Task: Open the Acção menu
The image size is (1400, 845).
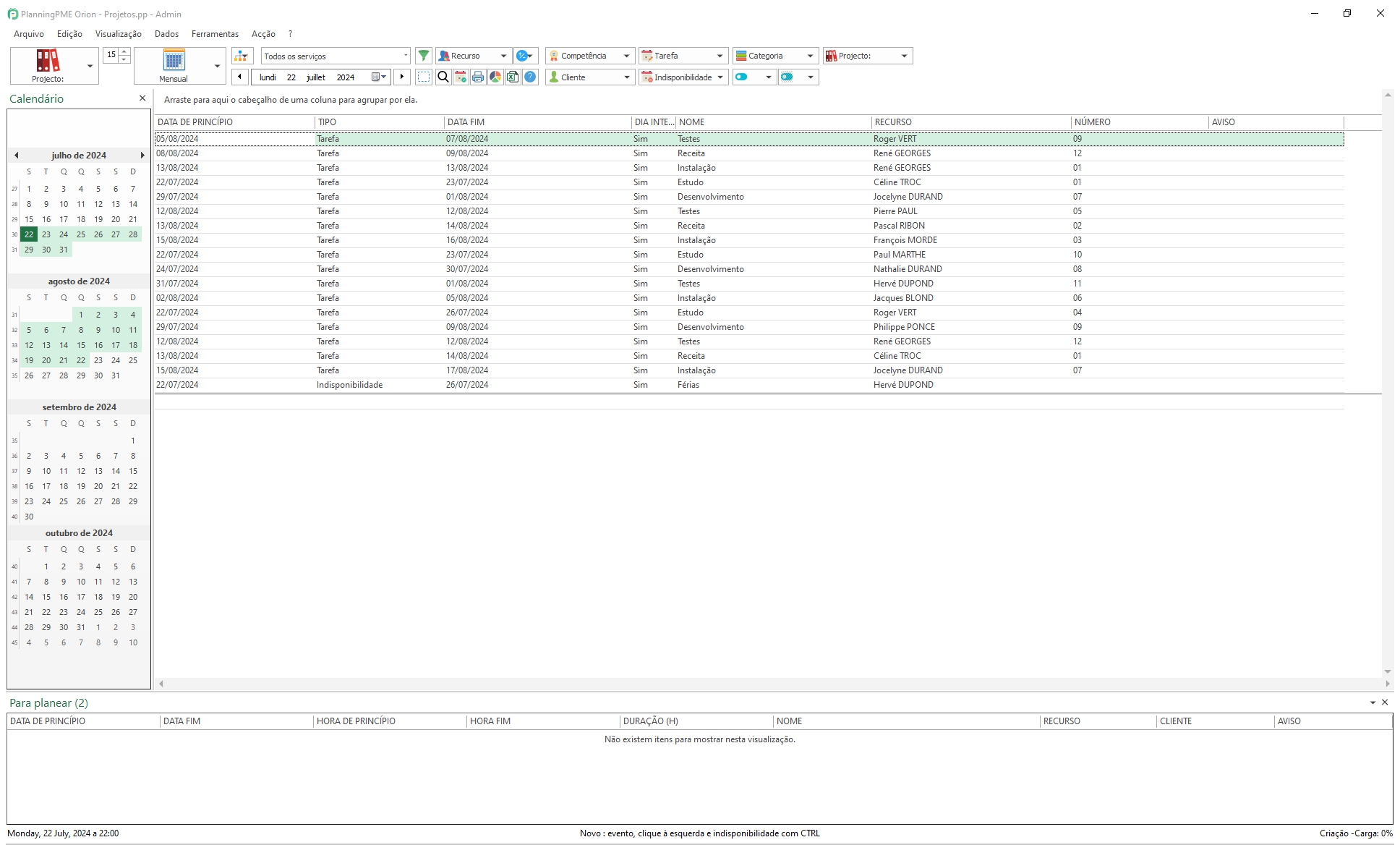Action: 263,34
